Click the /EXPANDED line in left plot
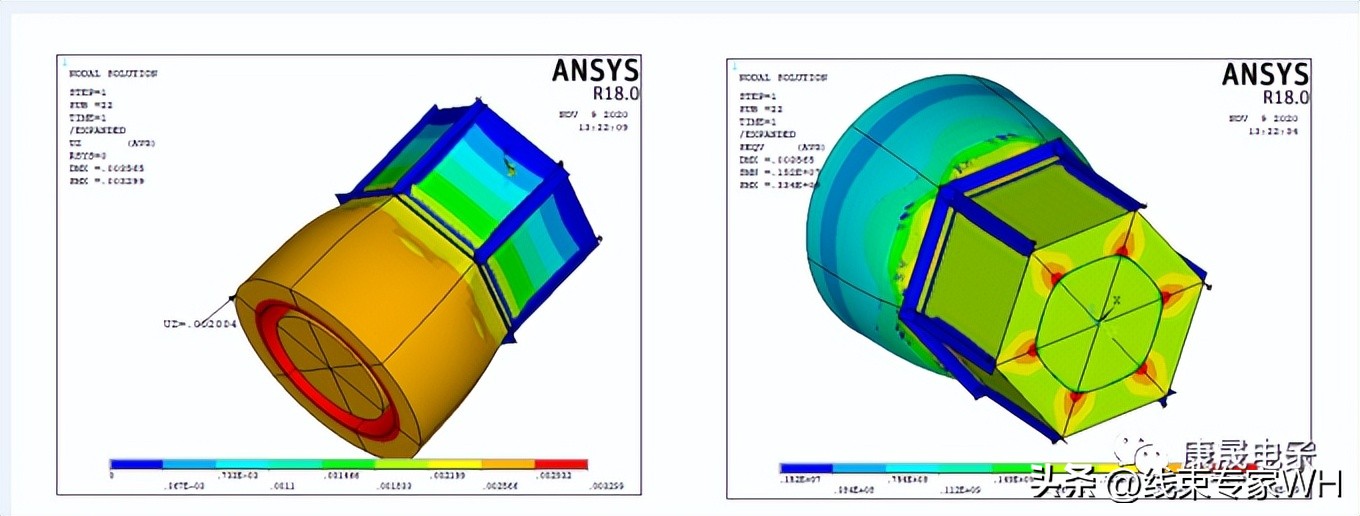 [x=97, y=130]
